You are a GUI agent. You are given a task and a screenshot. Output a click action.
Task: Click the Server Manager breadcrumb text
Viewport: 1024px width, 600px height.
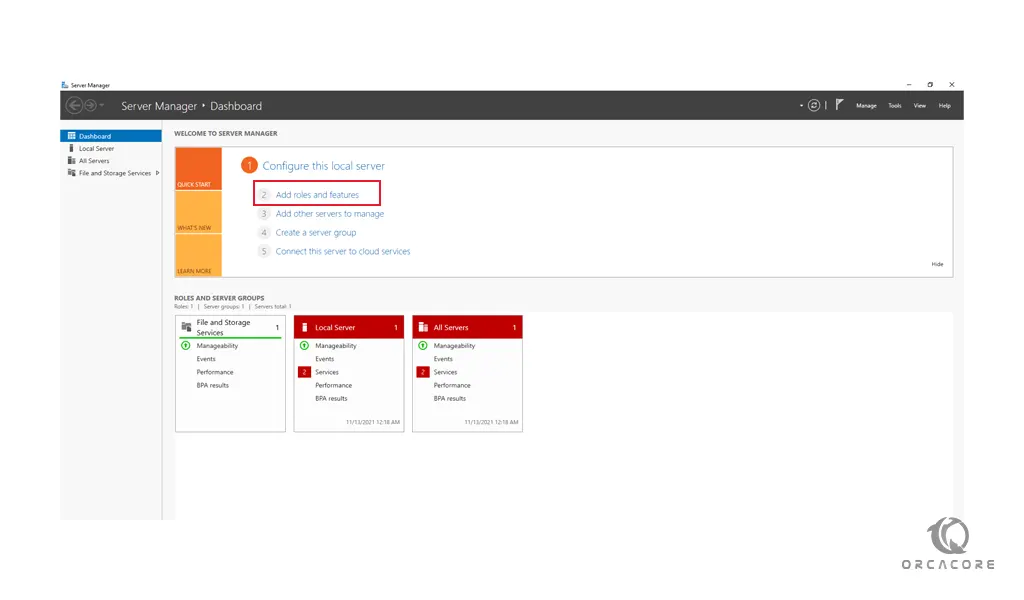159,106
